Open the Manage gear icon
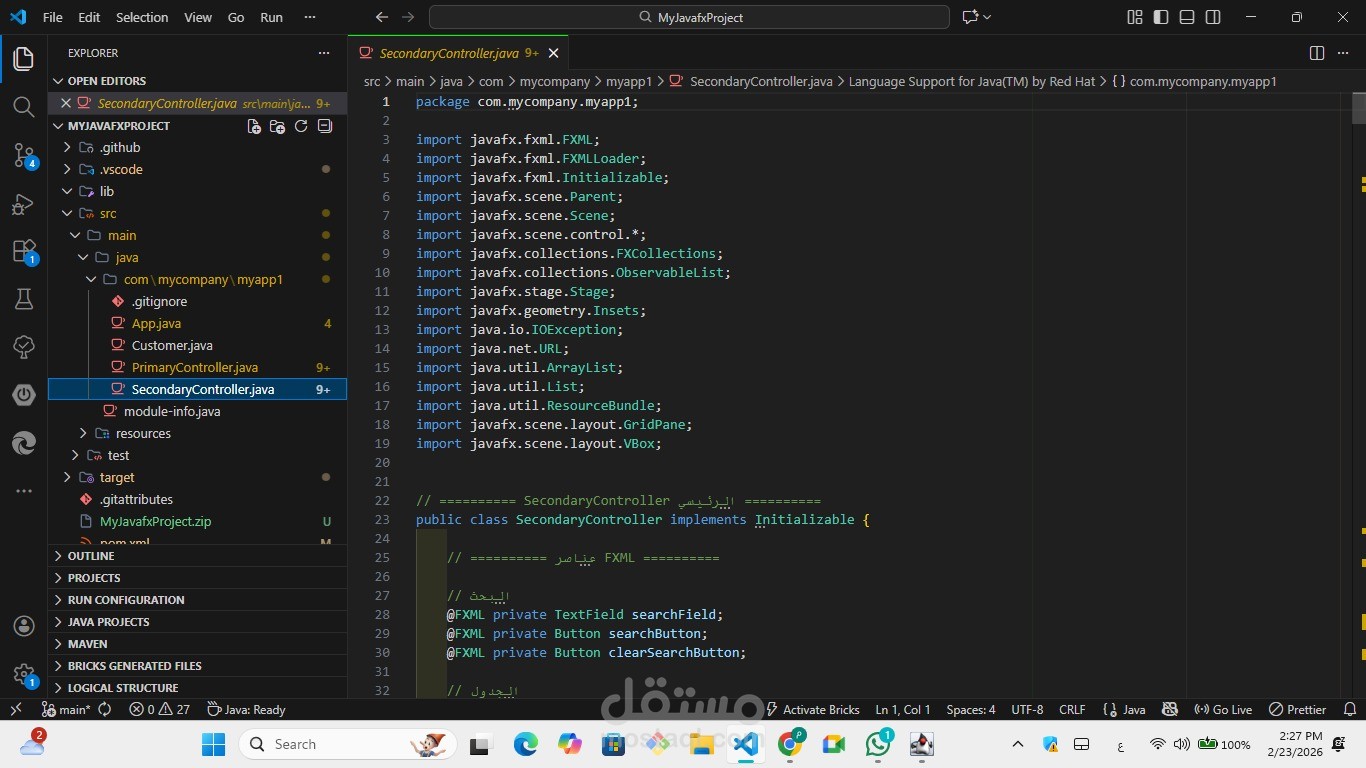1366x768 pixels. [x=24, y=673]
